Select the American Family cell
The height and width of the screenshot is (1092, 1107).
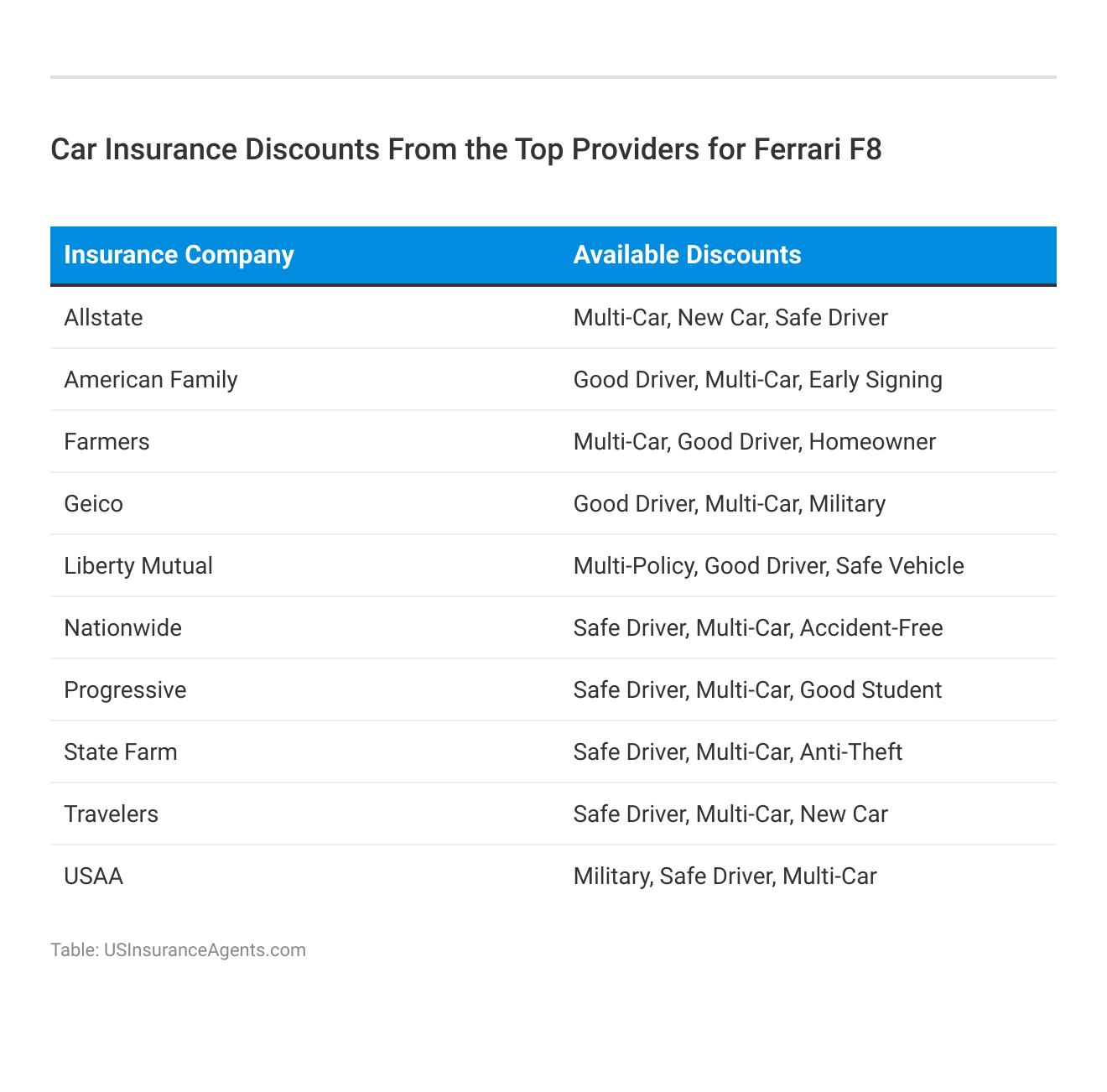click(x=151, y=380)
